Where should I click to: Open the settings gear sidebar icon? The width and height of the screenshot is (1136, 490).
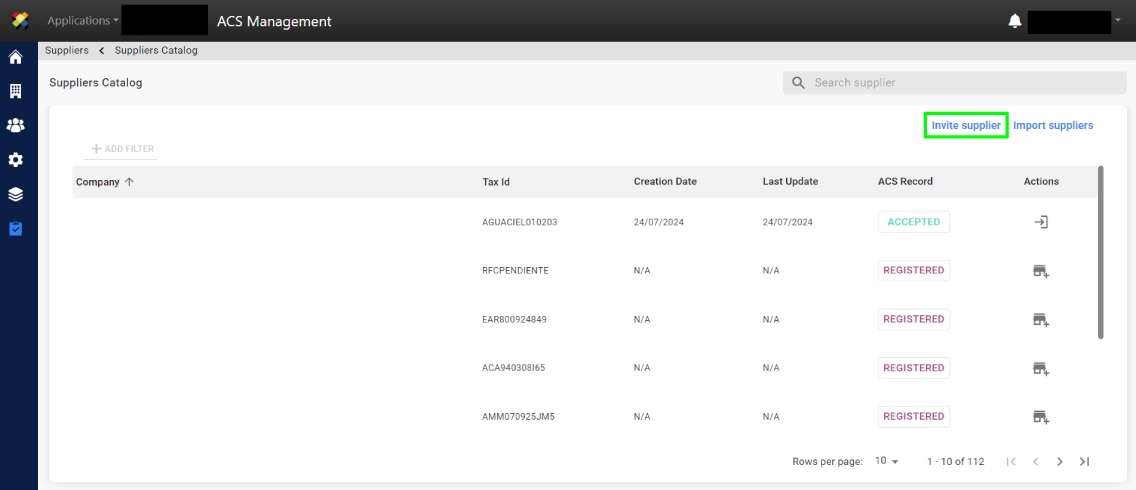(x=15, y=159)
